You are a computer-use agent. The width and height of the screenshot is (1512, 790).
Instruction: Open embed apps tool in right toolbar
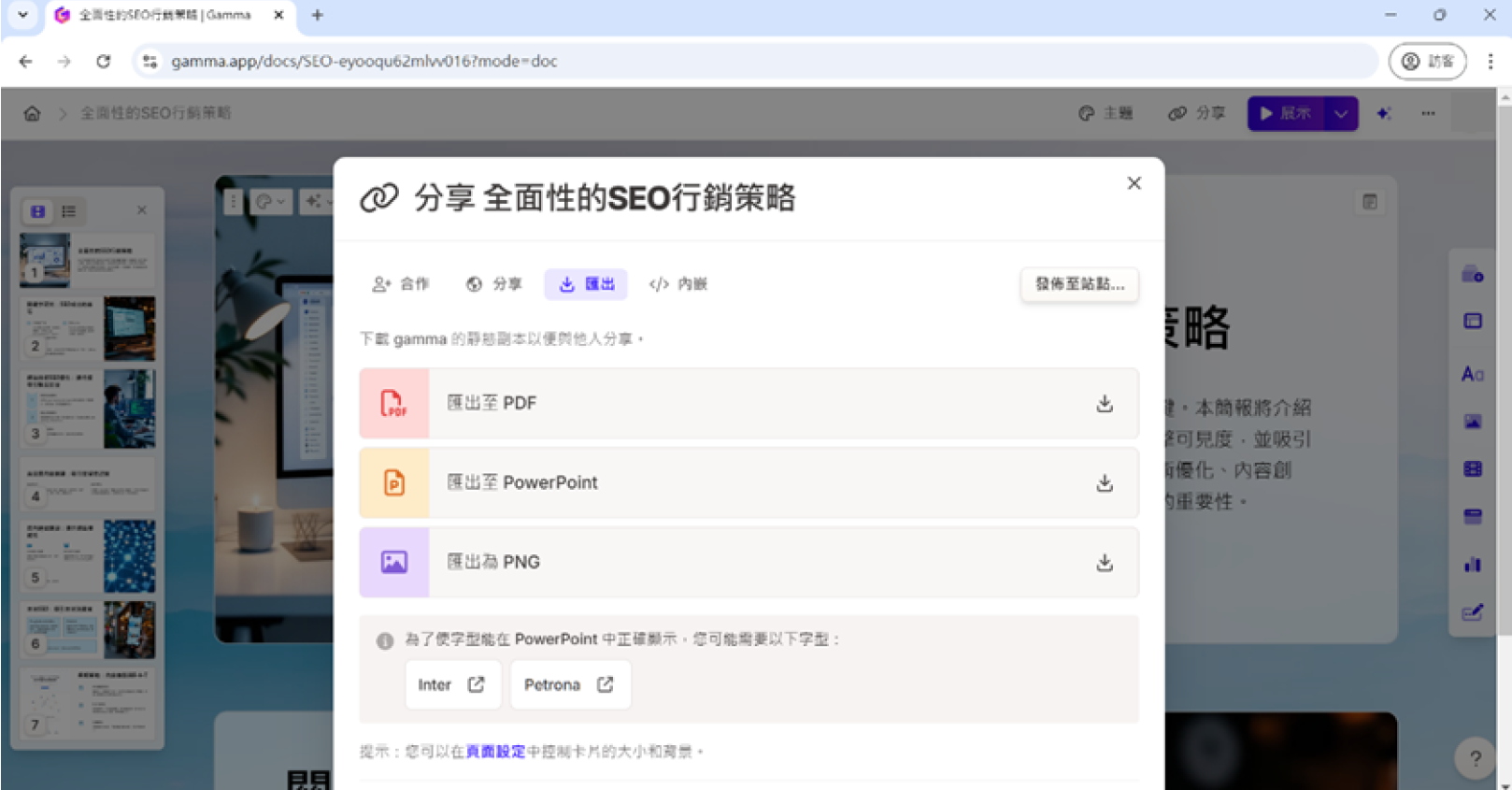click(x=1473, y=516)
